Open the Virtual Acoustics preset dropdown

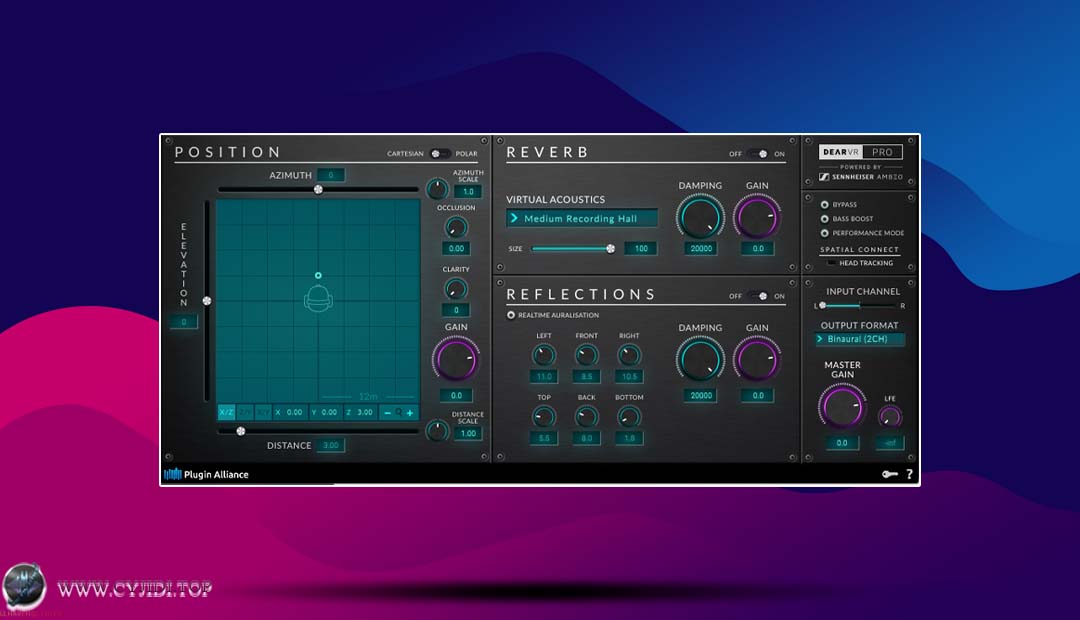coord(581,218)
